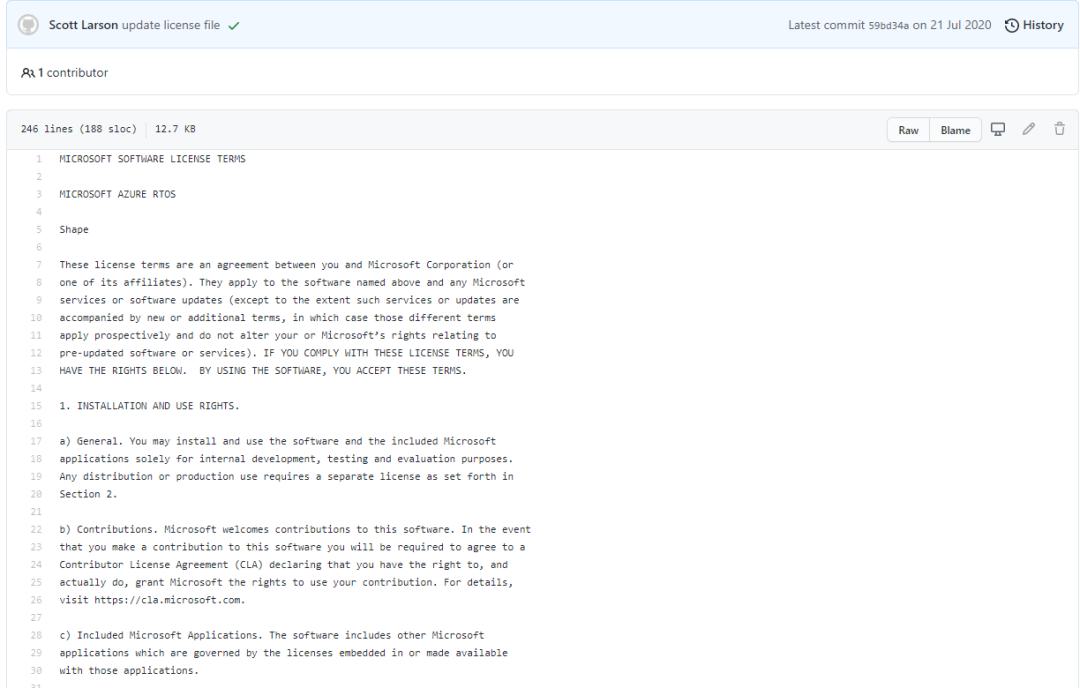Select line number 7
The width and height of the screenshot is (1080, 688).
(x=39, y=265)
